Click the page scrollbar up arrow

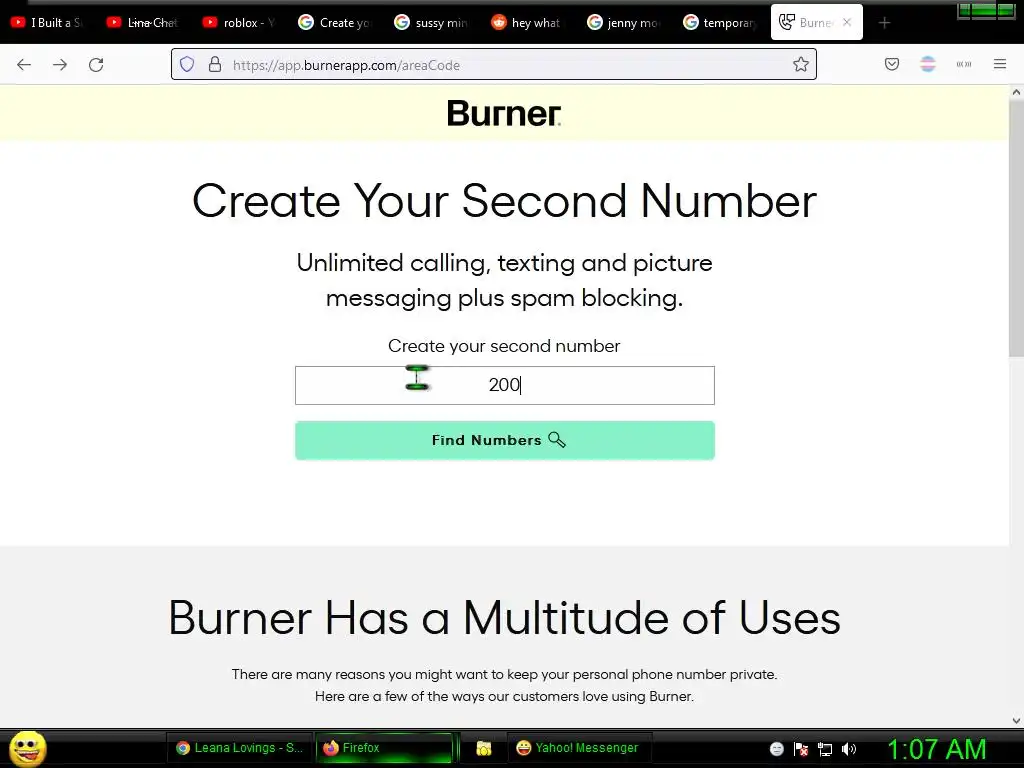pyautogui.click(x=1016, y=93)
